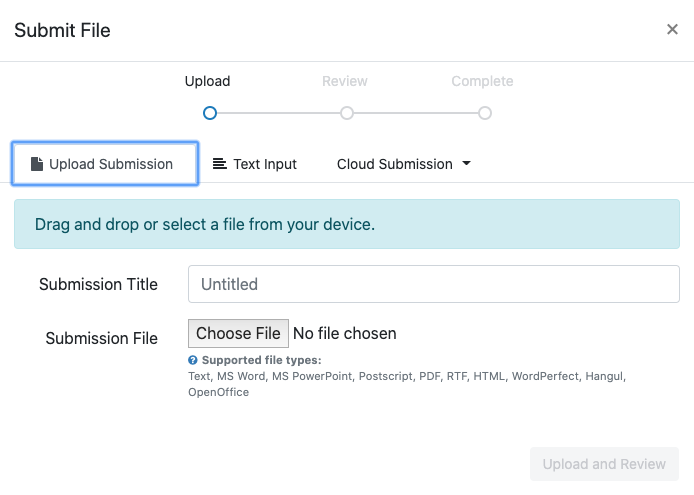Click the No file chosen text
The width and height of the screenshot is (694, 495).
click(345, 333)
